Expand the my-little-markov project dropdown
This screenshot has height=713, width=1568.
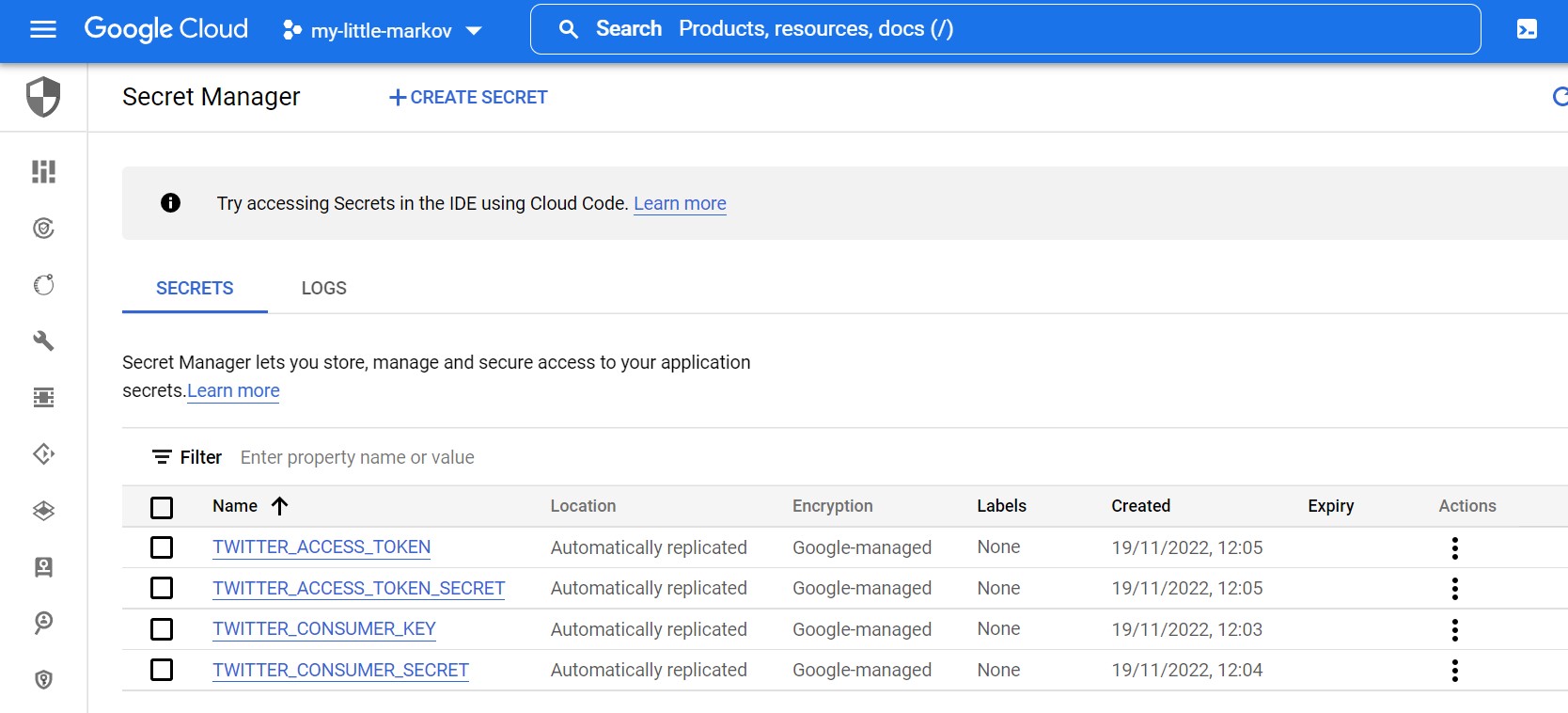[382, 30]
